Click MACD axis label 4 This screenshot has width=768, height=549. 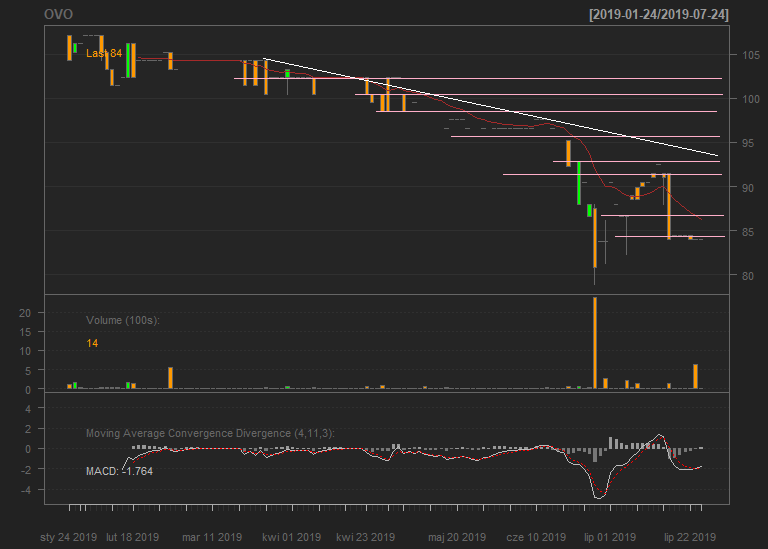[28, 408]
